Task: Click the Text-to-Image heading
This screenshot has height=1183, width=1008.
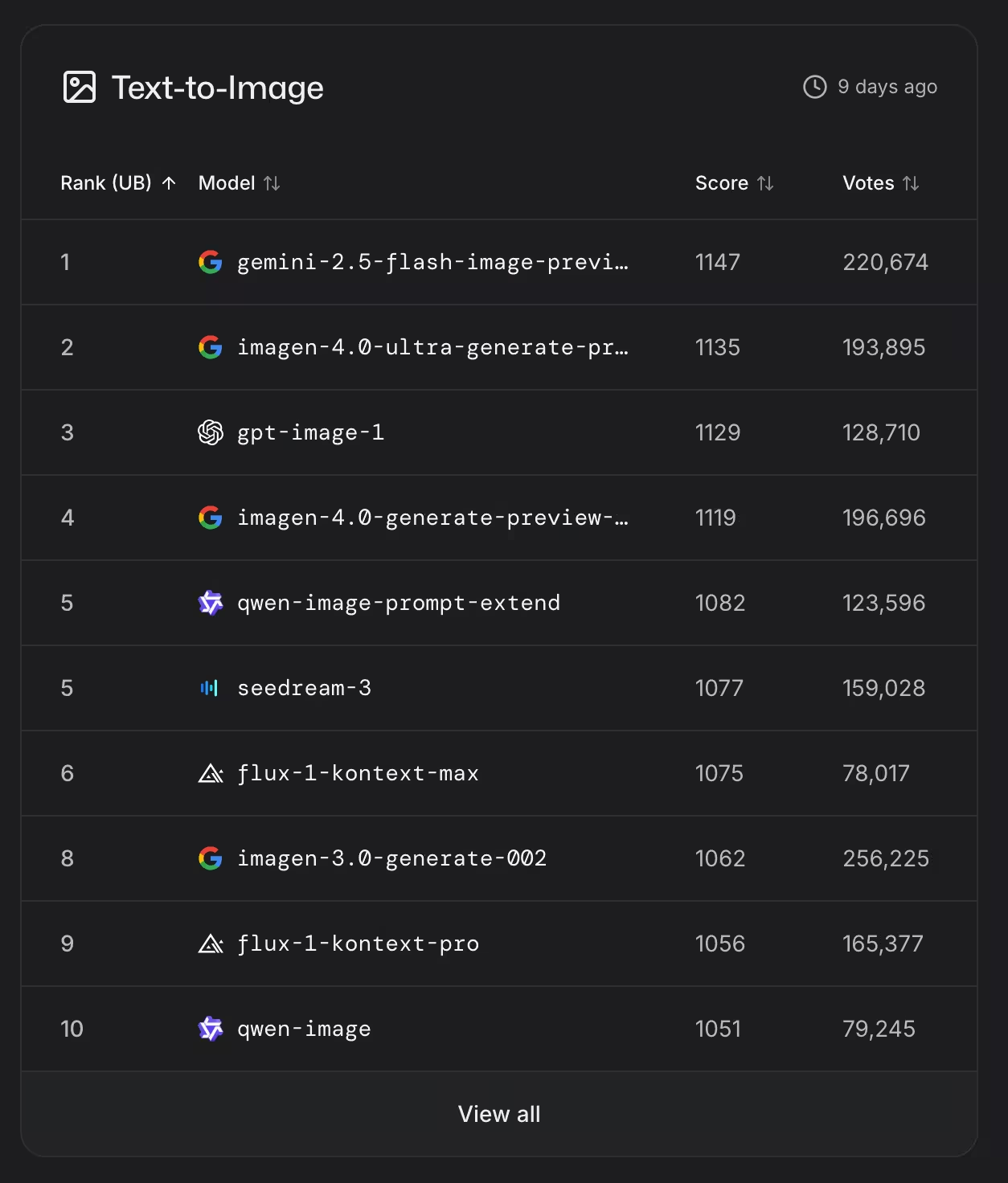Action: pos(217,88)
